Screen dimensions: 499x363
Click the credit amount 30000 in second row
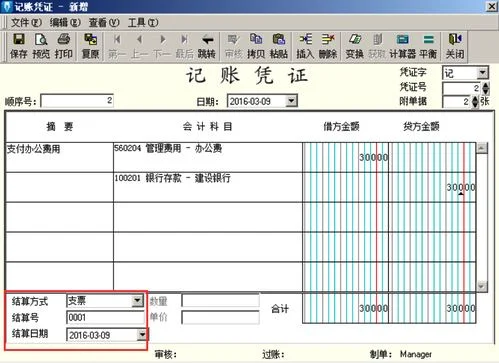tap(461, 187)
